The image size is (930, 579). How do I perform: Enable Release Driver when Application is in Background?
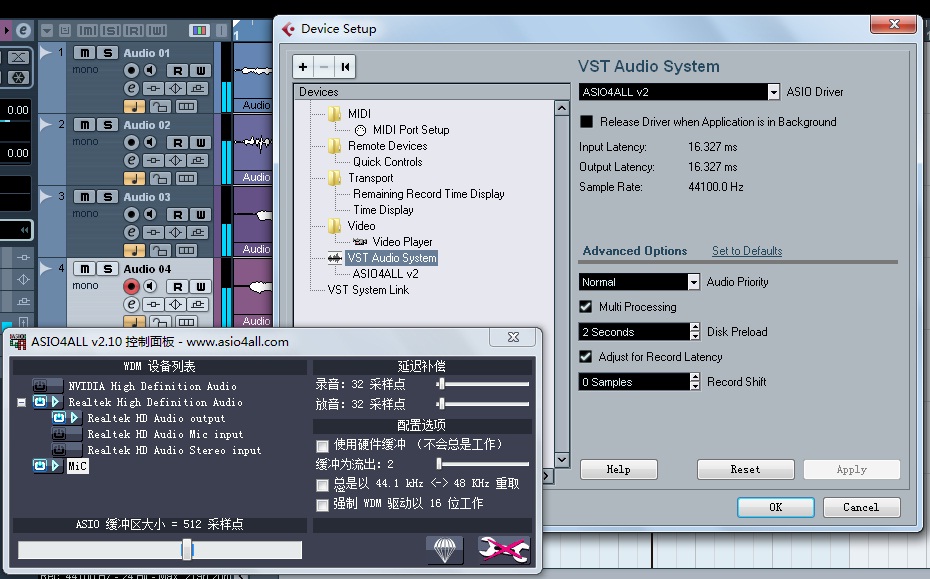(x=587, y=122)
